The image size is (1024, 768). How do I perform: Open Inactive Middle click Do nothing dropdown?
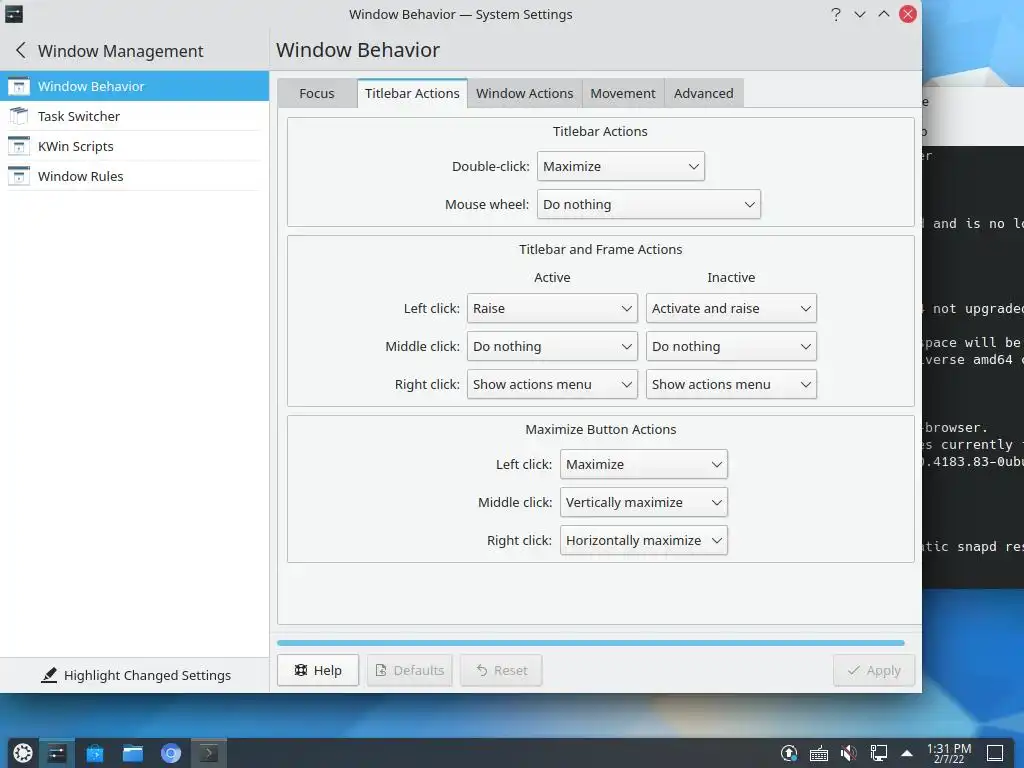[731, 346]
